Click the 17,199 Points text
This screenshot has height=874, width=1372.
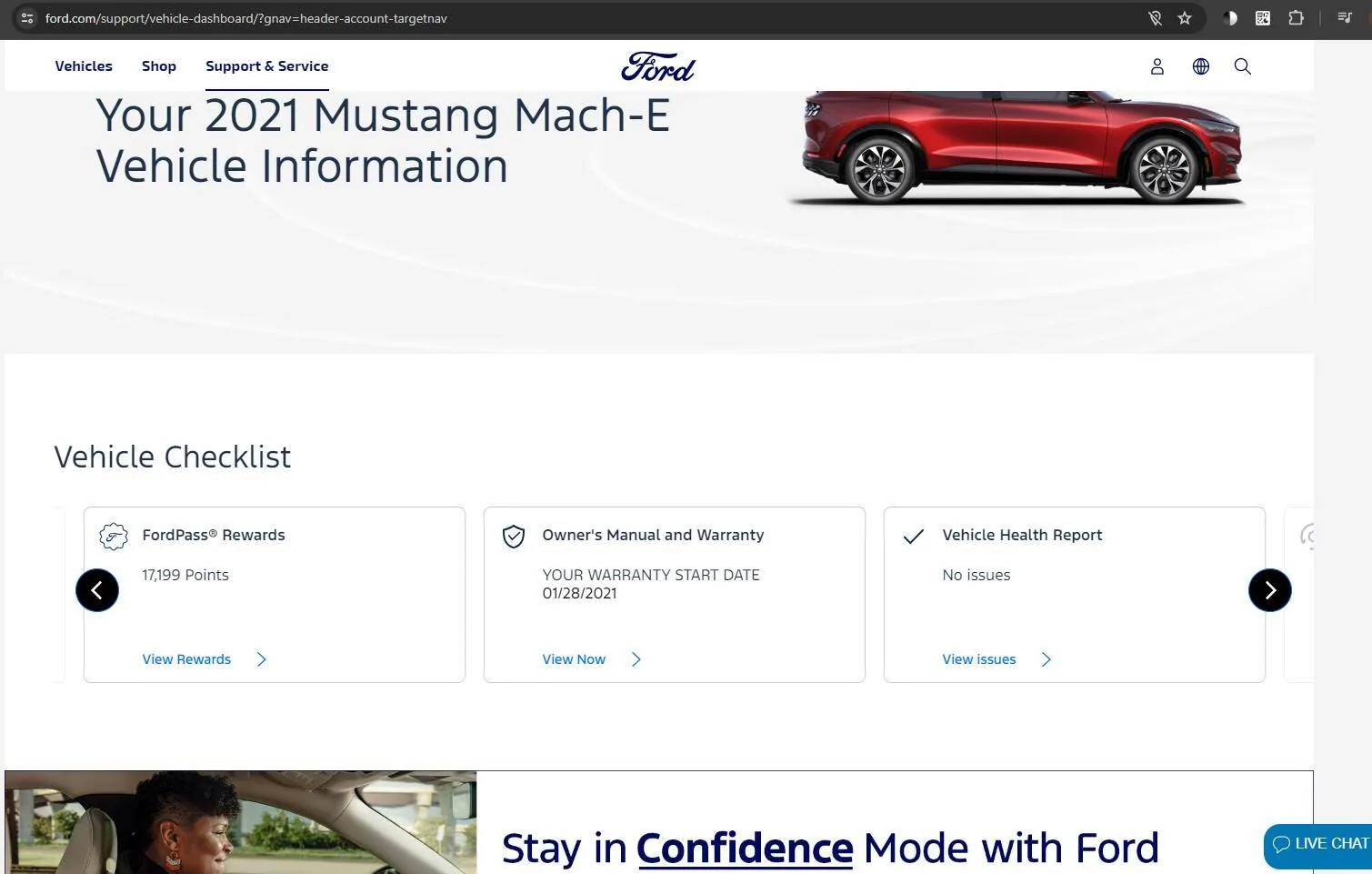coord(185,575)
